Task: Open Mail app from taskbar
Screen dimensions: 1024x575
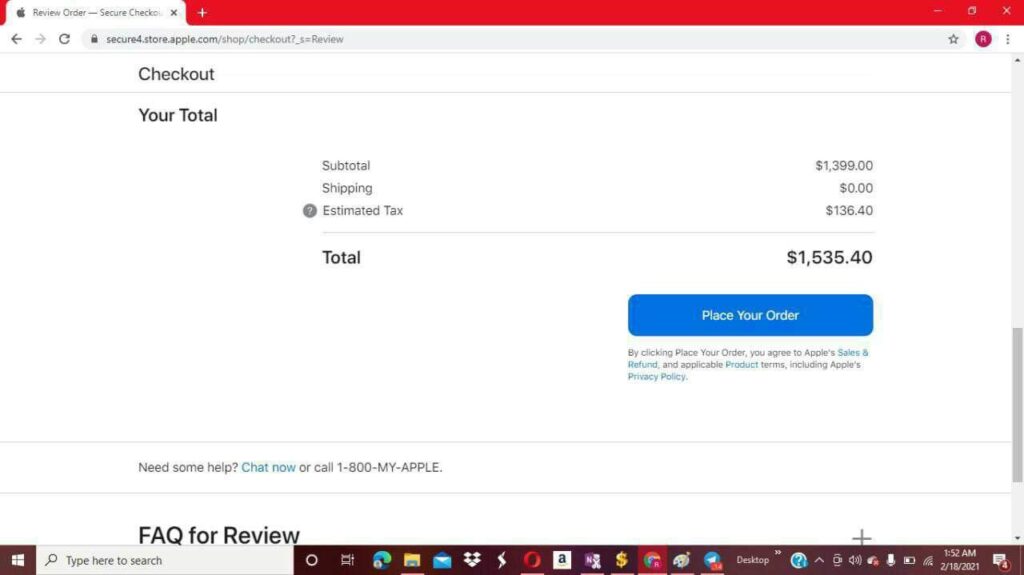Action: (442, 560)
